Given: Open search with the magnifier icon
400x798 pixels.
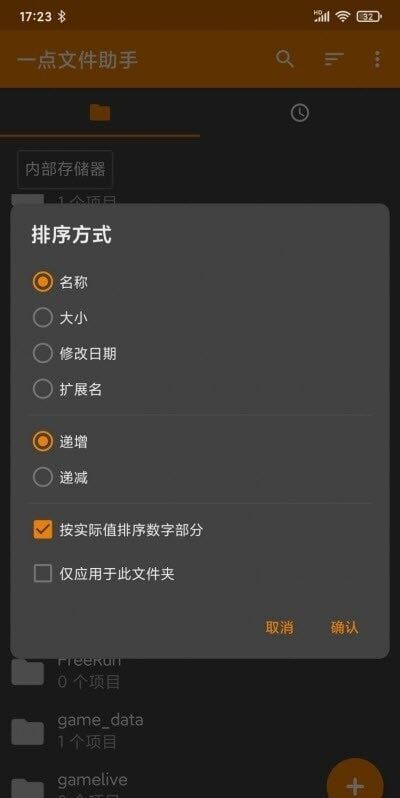Looking at the screenshot, I should (x=284, y=59).
